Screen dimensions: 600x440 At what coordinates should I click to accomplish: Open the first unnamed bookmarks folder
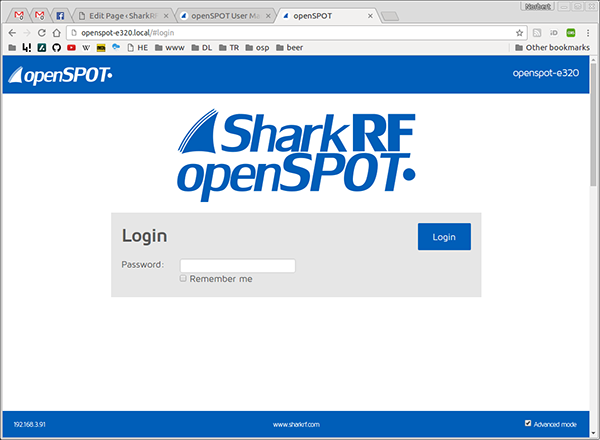pyautogui.click(x=12, y=48)
